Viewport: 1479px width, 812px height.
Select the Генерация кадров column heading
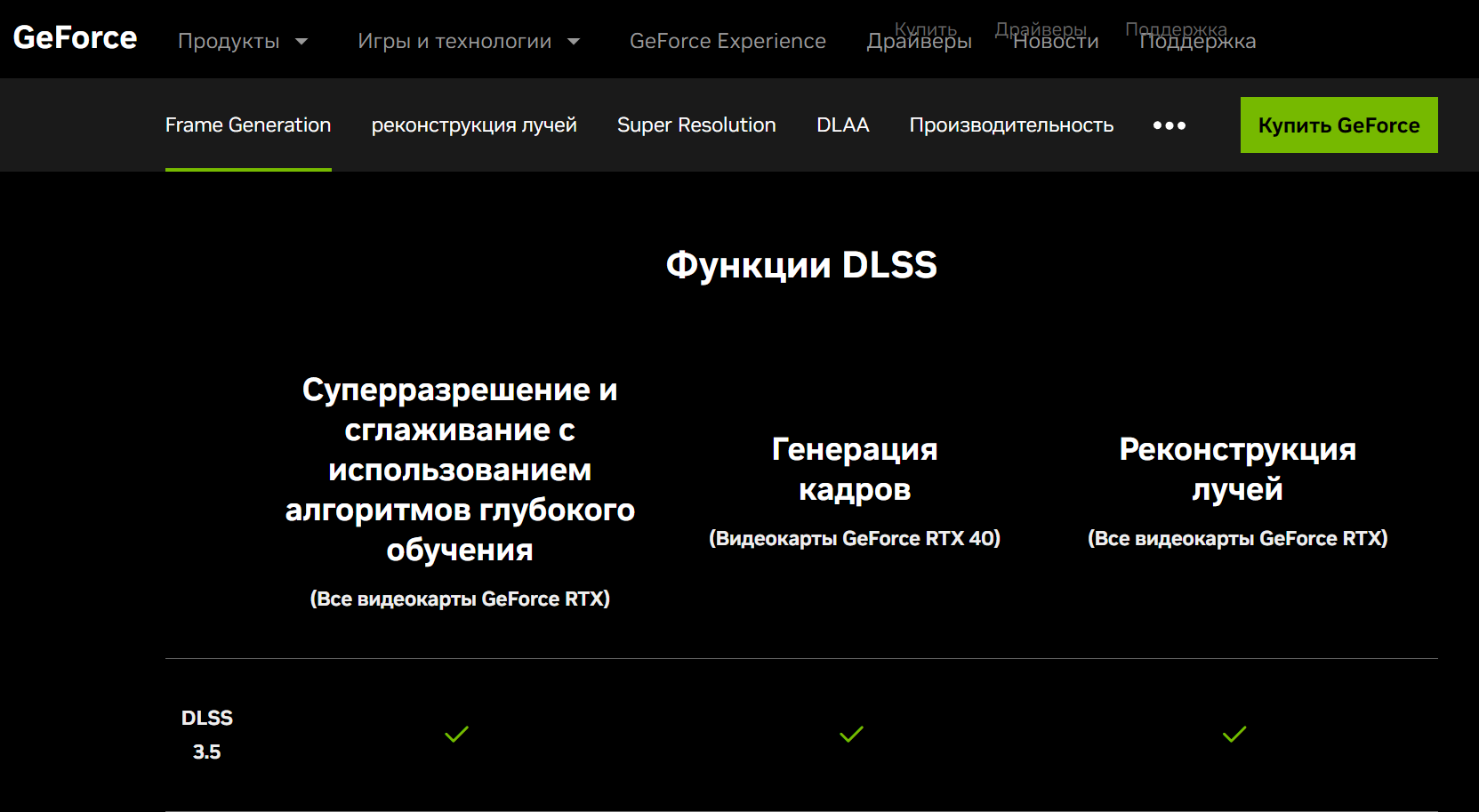855,469
